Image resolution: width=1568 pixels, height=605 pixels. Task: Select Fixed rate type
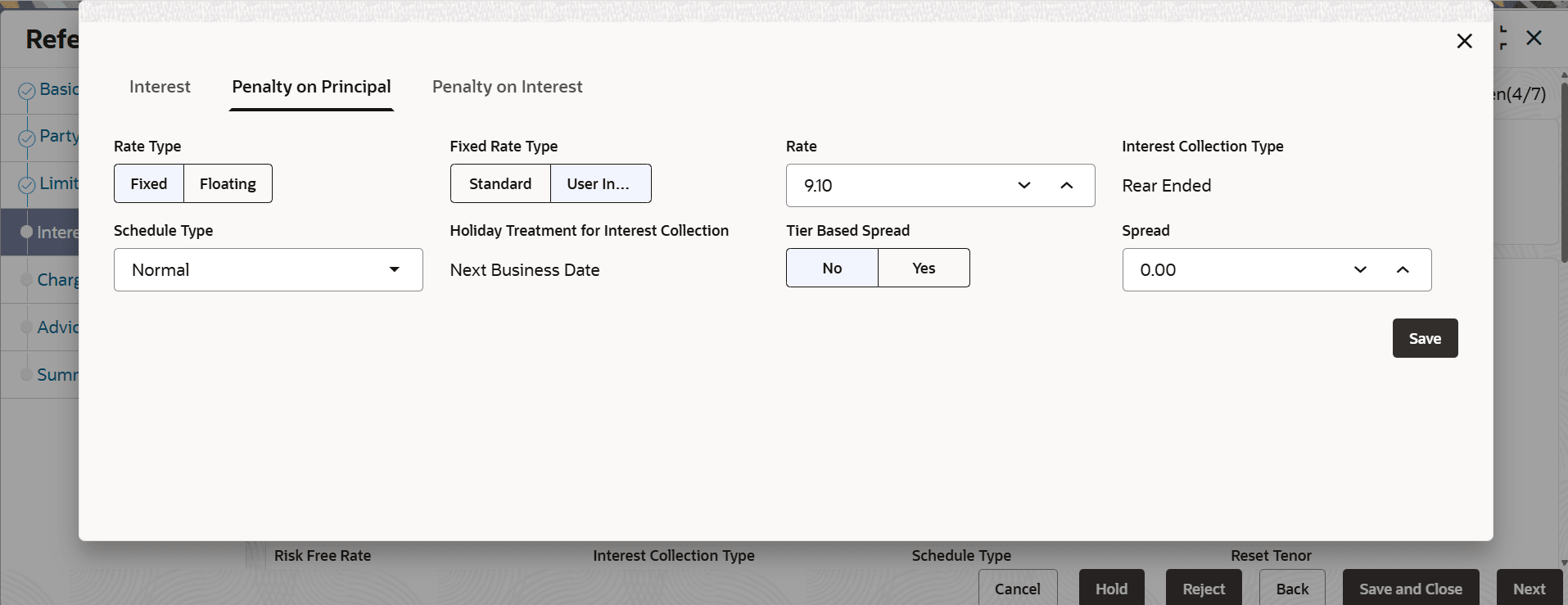coord(149,183)
